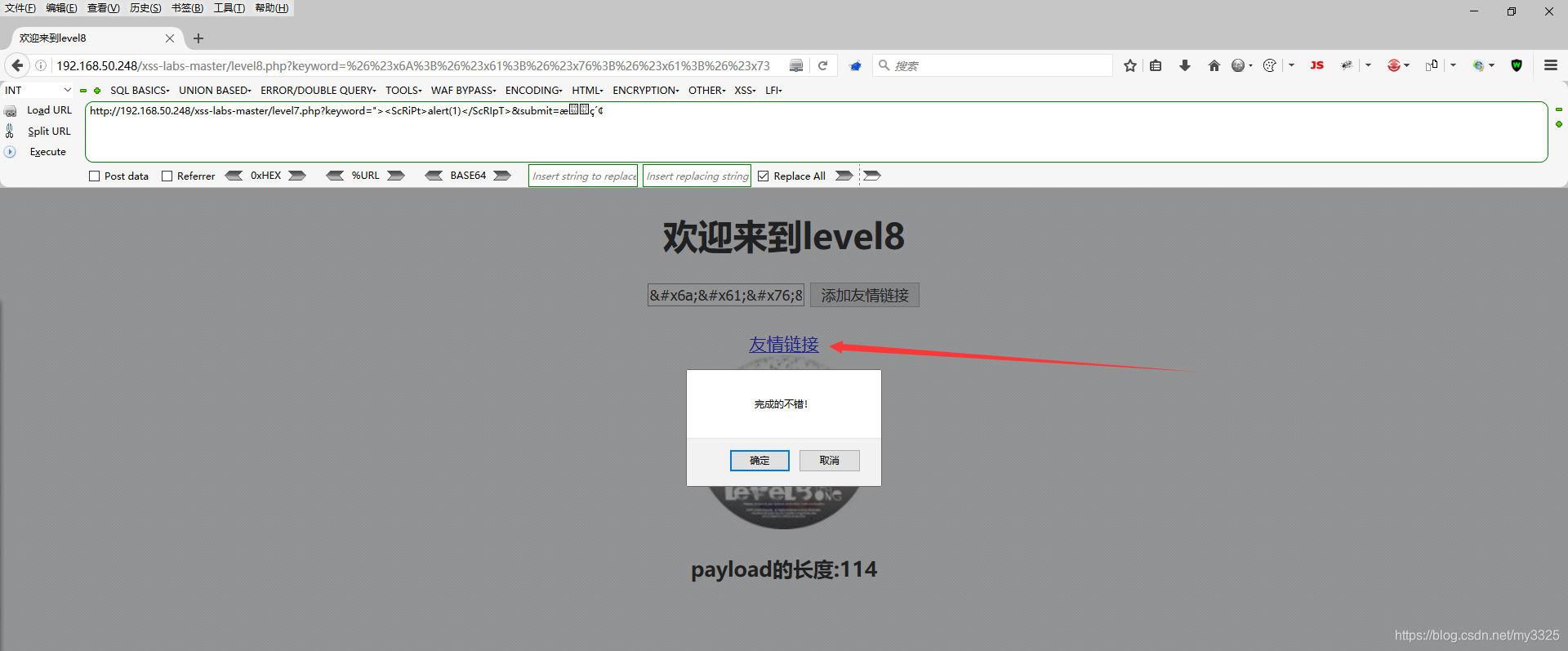Click the gray globe extension icon
The height and width of the screenshot is (651, 1568).
[1238, 65]
